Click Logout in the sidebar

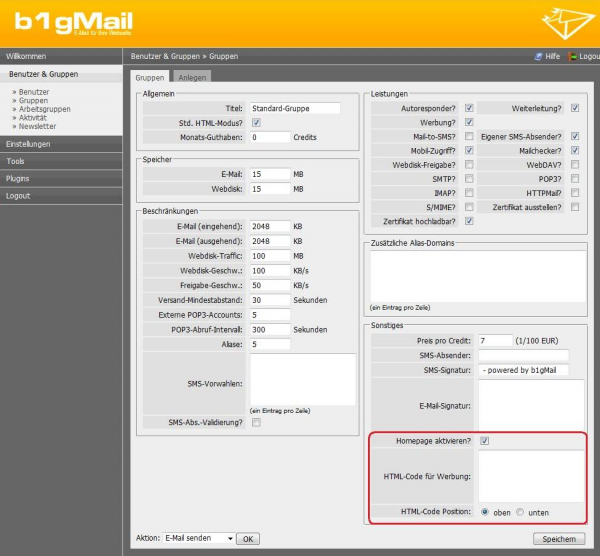click(61, 196)
